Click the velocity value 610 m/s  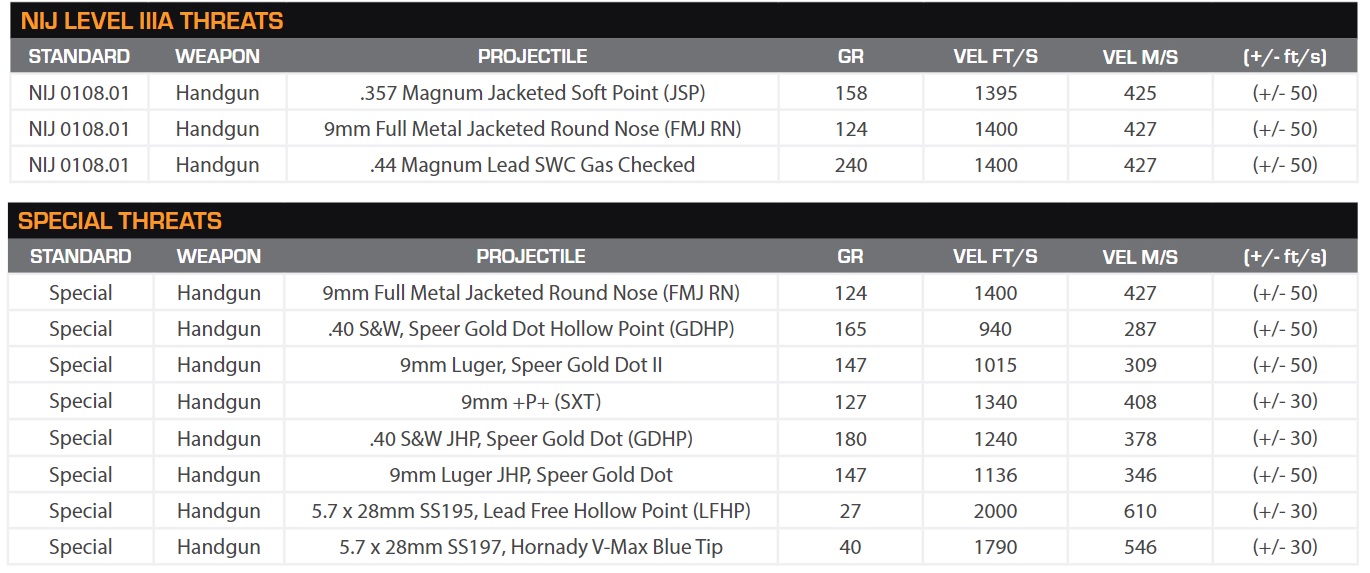[x=1140, y=511]
